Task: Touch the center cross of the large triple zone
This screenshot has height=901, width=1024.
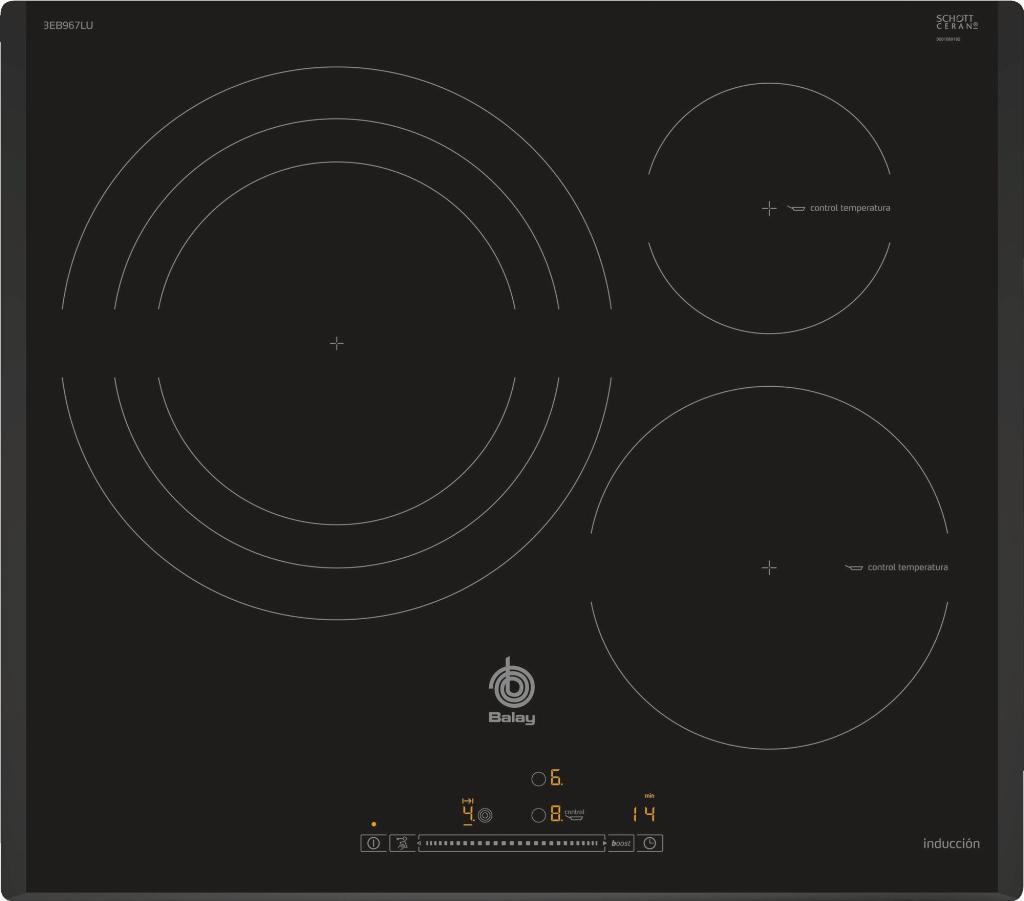Action: click(336, 343)
